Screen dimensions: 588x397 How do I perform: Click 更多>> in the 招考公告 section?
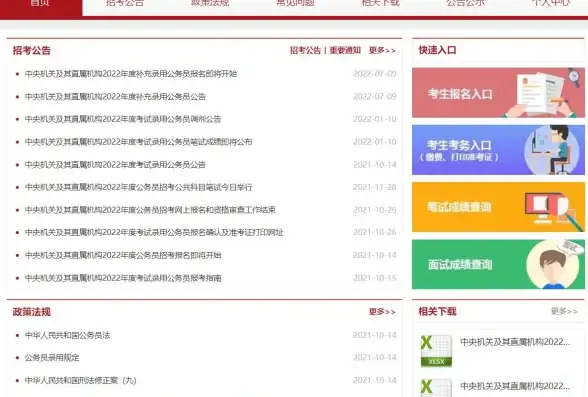382,50
